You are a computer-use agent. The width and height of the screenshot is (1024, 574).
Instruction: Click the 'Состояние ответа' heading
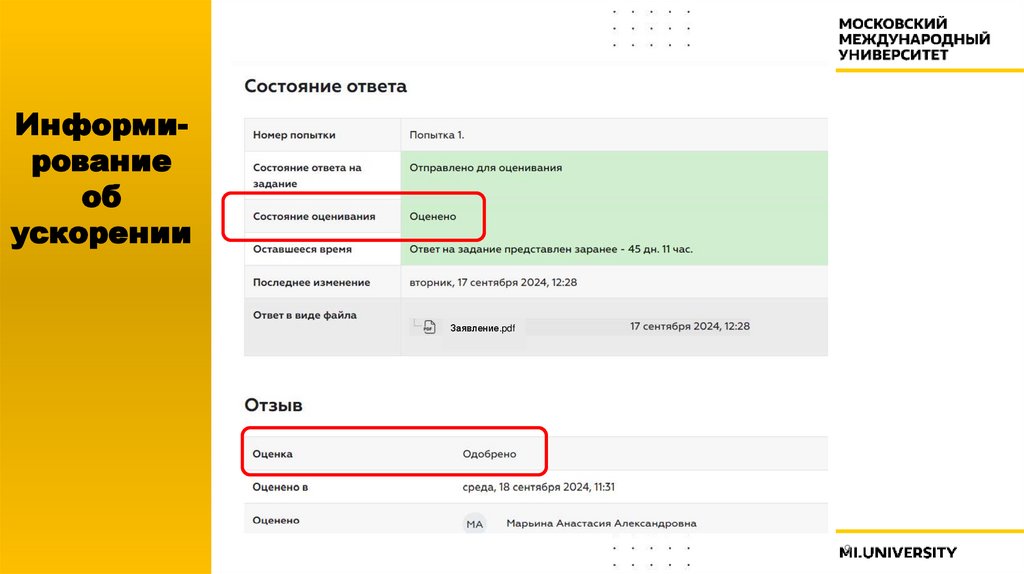click(x=325, y=86)
